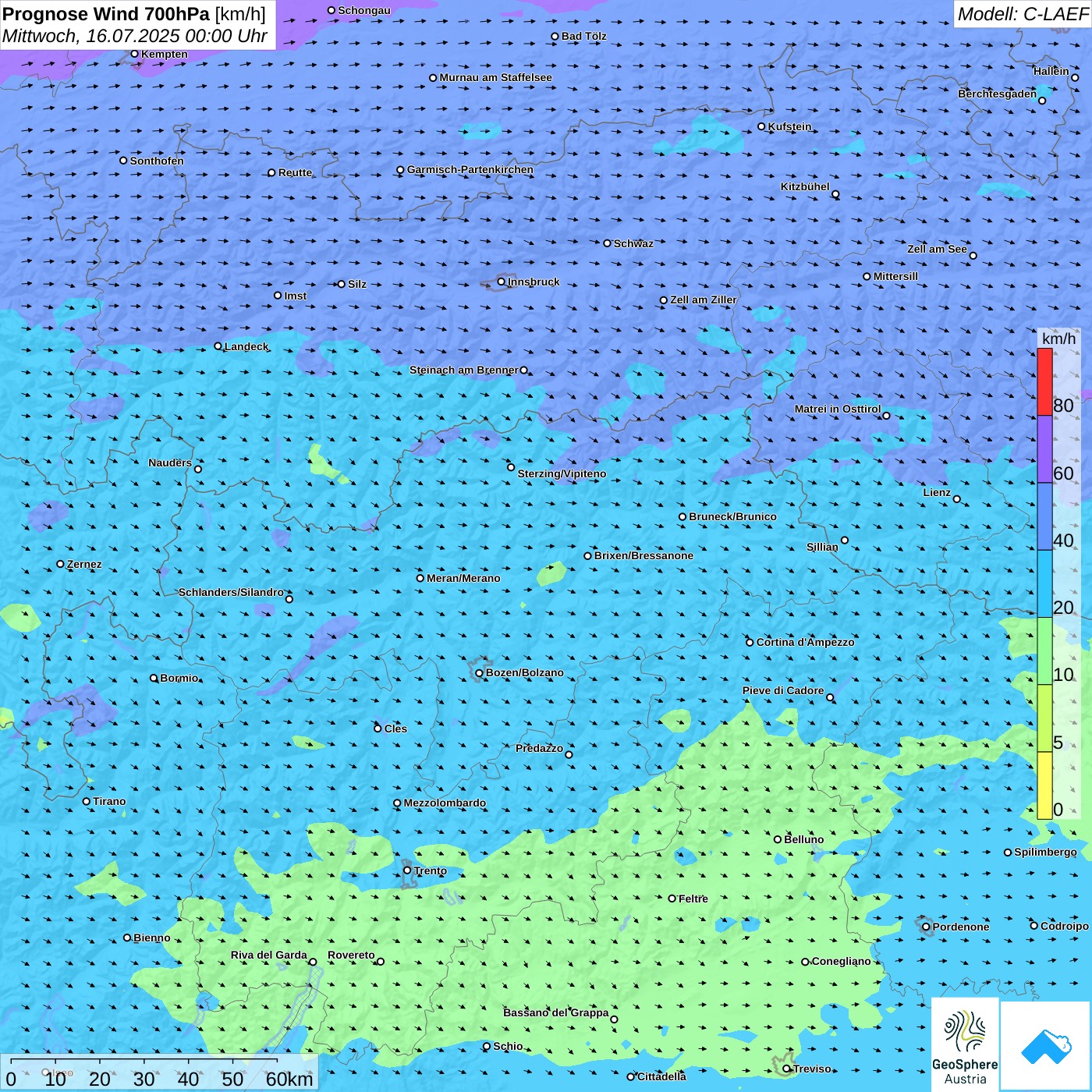
Task: Click the 'Schlanders/Silandro' label
Action: point(232,592)
